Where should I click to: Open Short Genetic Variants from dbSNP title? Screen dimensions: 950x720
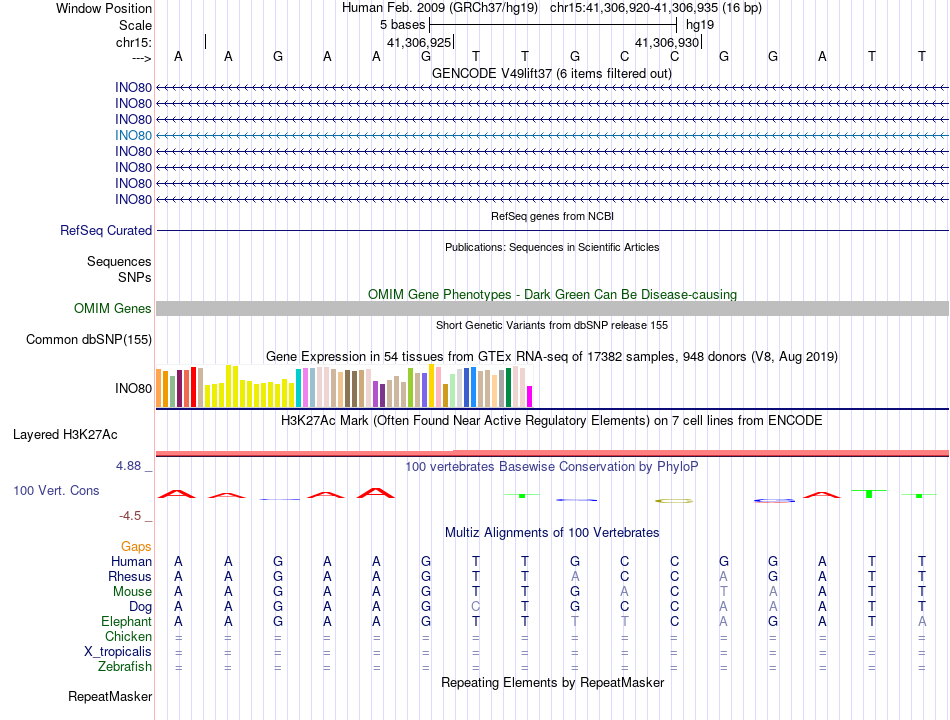552,325
